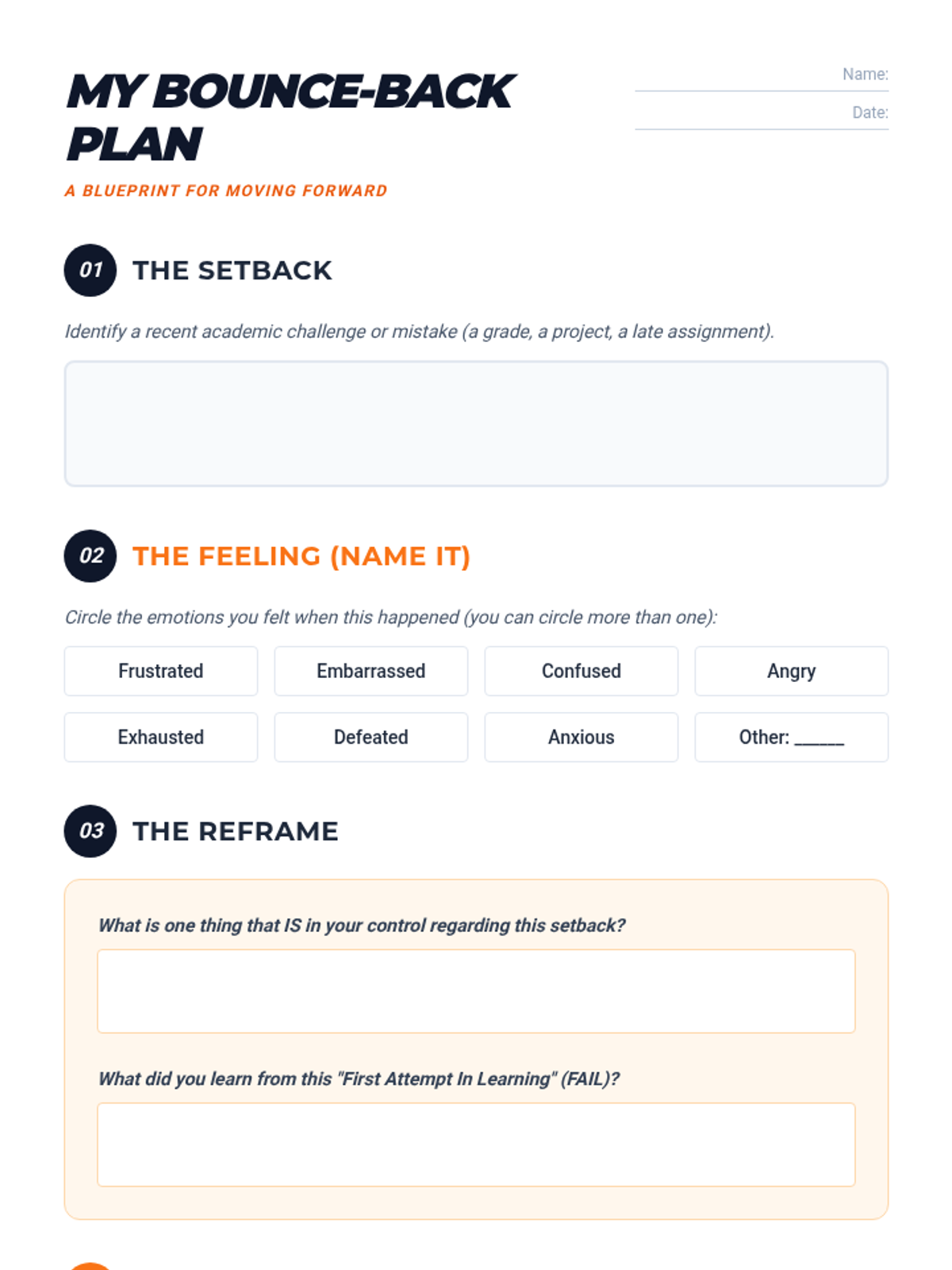
Task: Click the setback description text box
Action: [x=476, y=423]
